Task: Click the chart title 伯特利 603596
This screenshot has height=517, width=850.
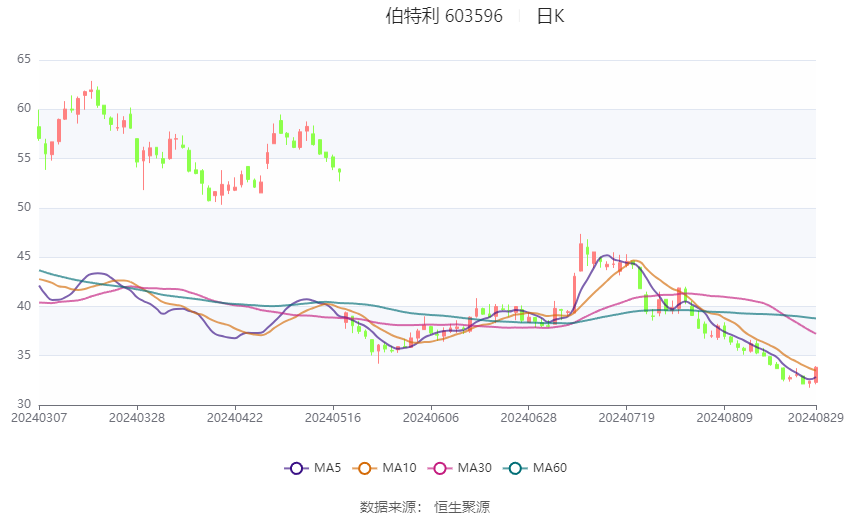Action: 444,16
